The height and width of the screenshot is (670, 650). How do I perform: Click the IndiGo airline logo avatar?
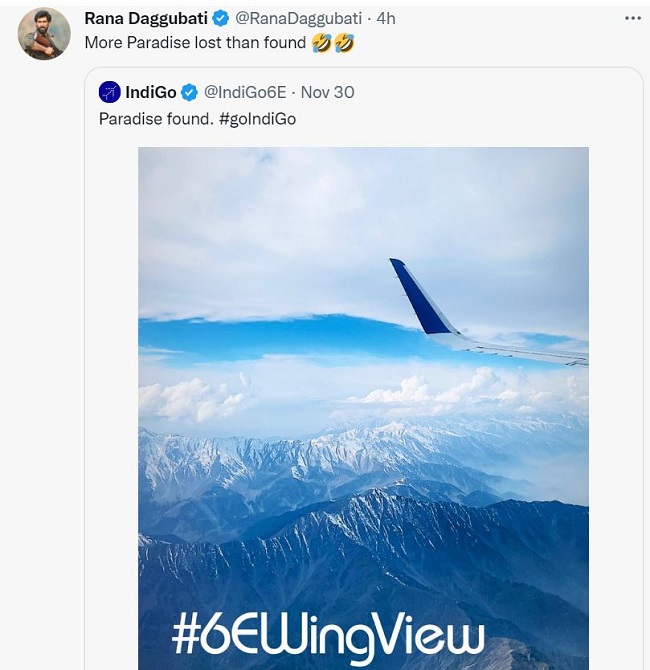(109, 92)
